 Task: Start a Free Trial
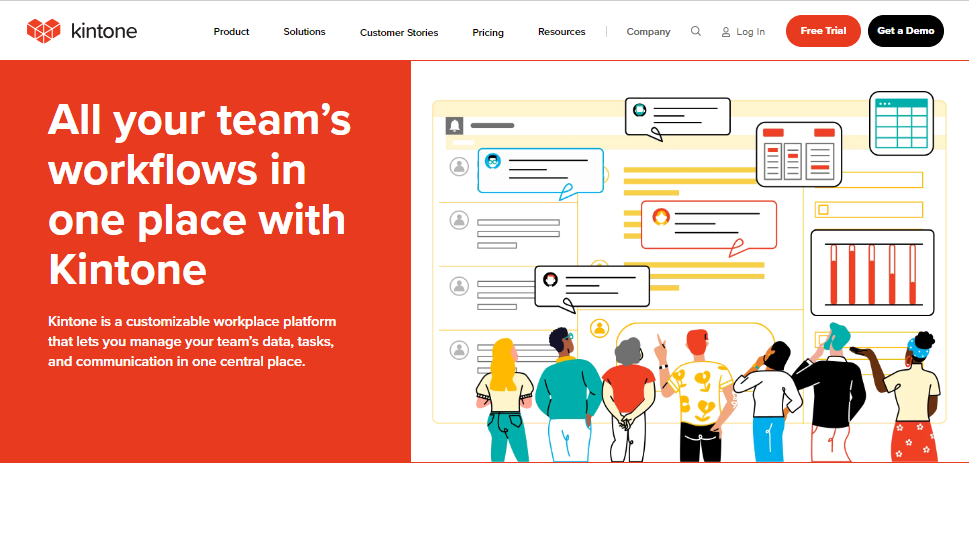point(823,31)
